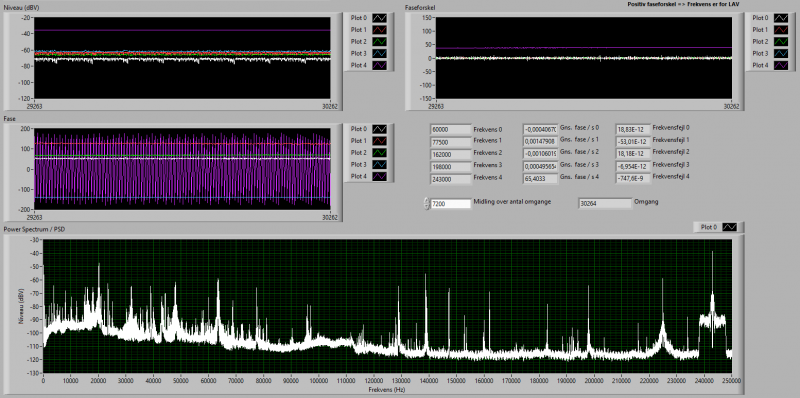The height and width of the screenshot is (398, 800).
Task: Click the Faseforskel graph title
Action: coord(420,8)
